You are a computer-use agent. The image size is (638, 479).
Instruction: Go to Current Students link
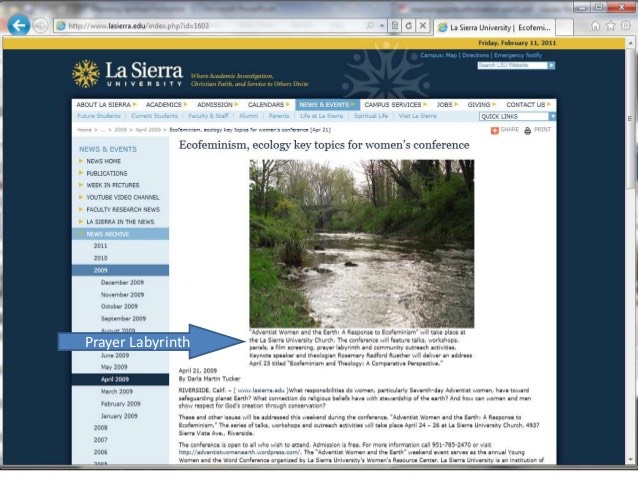pyautogui.click(x=155, y=116)
